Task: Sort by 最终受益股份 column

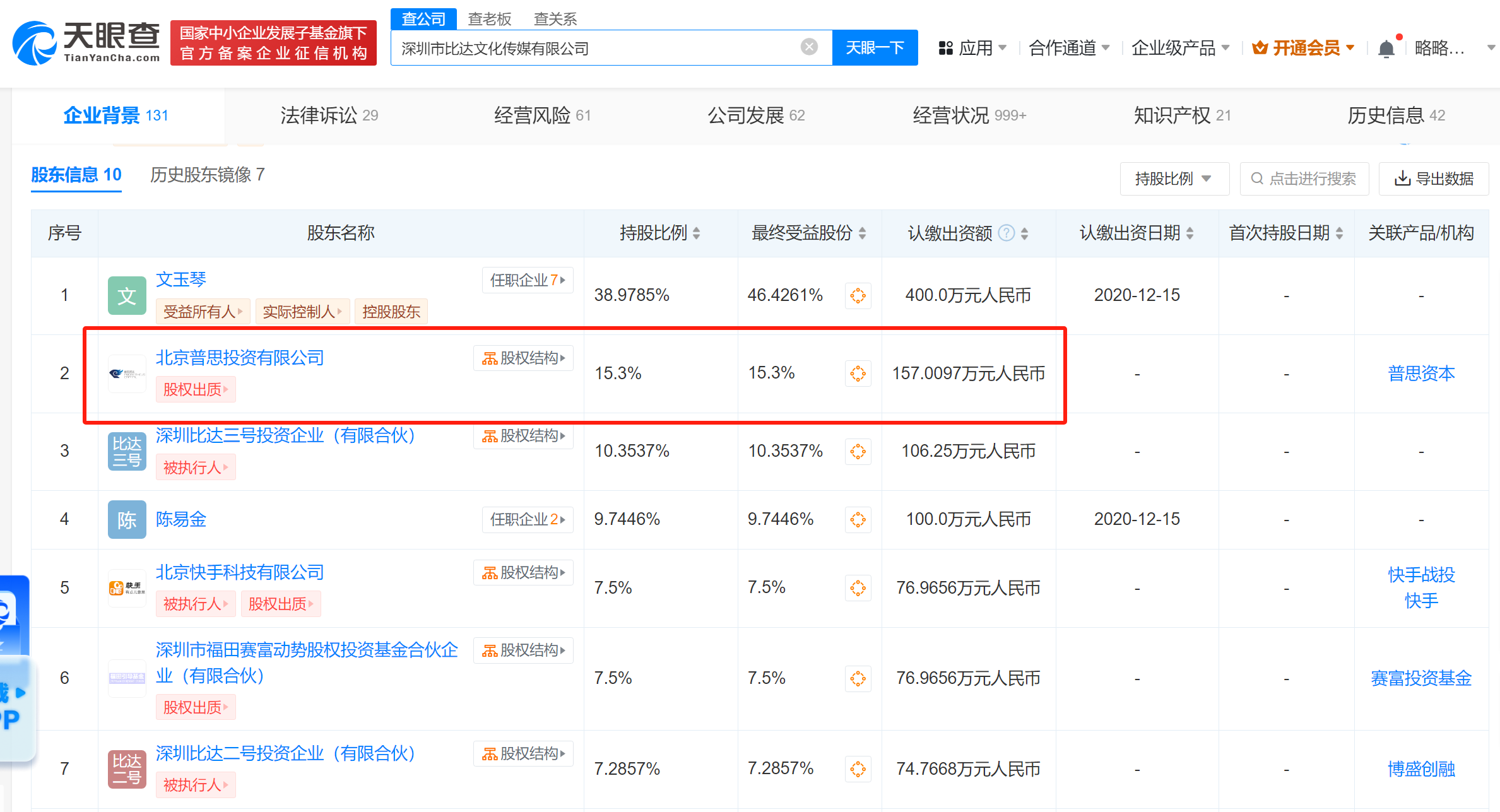Action: 862,233
